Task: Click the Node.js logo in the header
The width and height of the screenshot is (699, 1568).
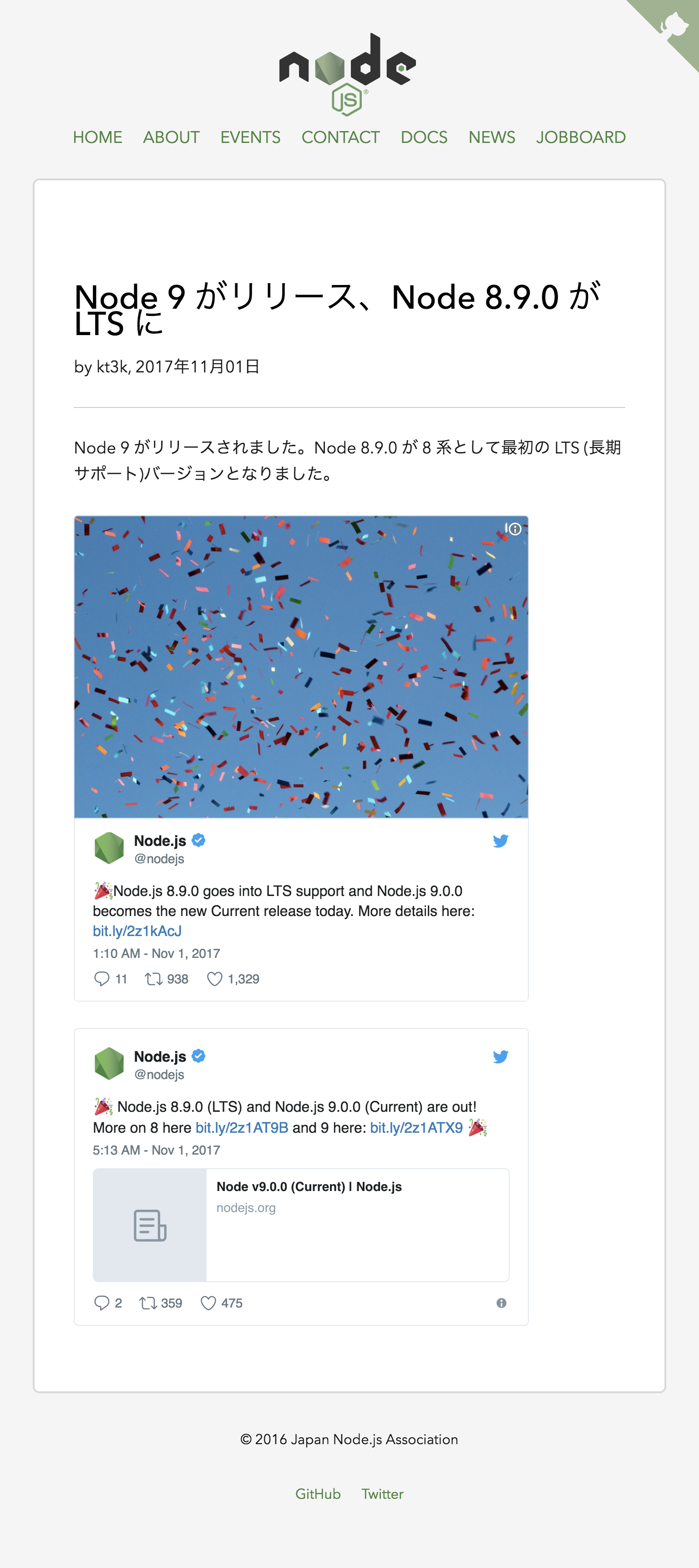Action: pyautogui.click(x=348, y=74)
